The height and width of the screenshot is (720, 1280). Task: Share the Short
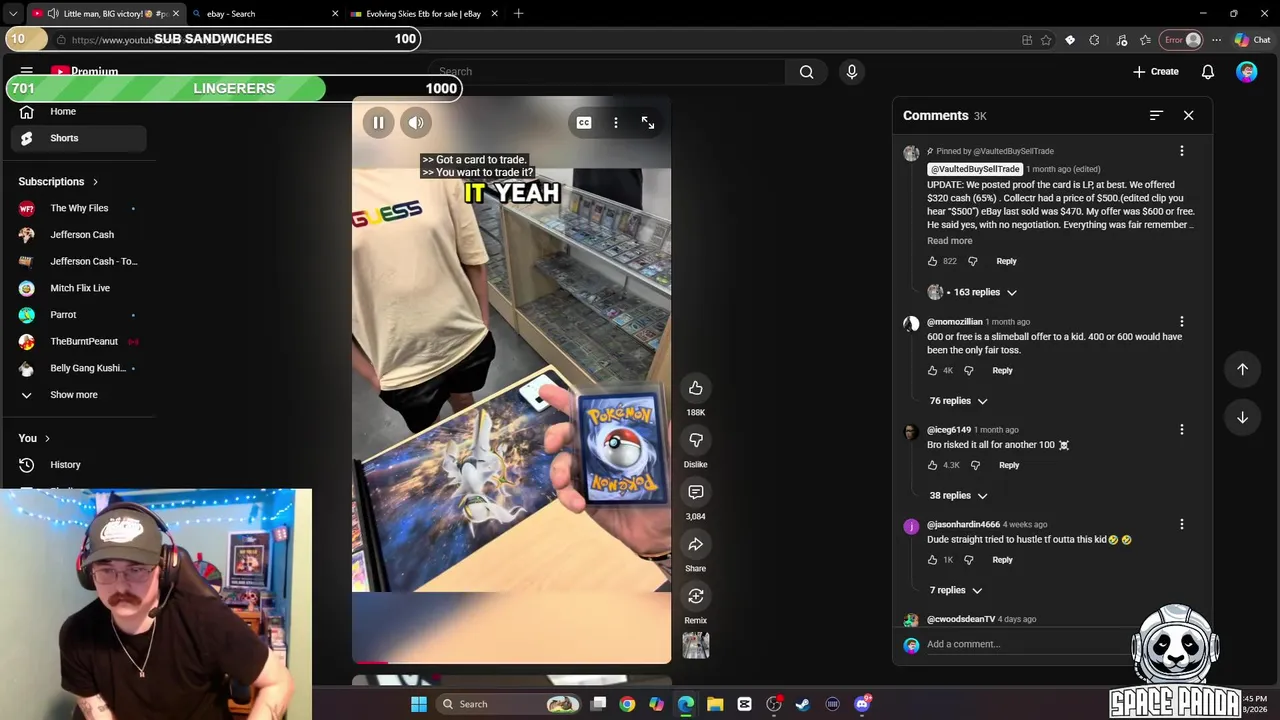[x=696, y=544]
